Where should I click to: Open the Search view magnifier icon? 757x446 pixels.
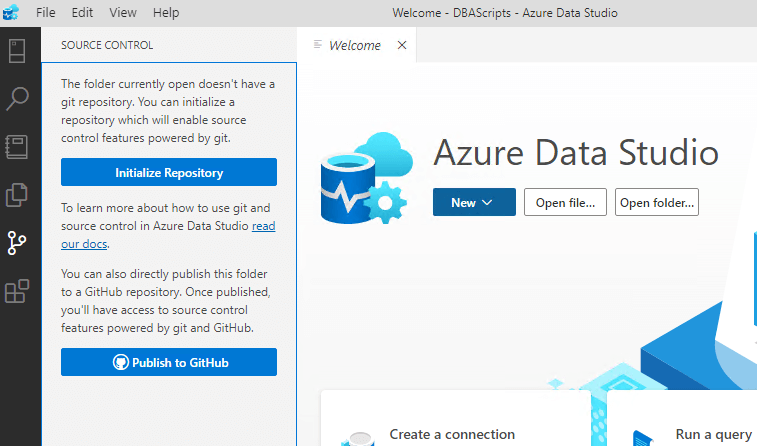(x=17, y=98)
